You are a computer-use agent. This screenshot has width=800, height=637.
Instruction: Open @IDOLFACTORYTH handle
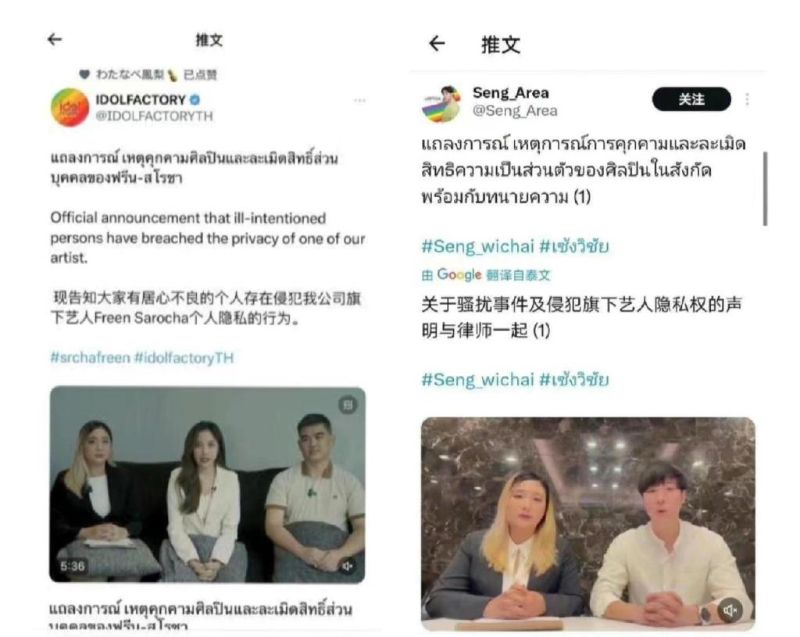tap(154, 116)
